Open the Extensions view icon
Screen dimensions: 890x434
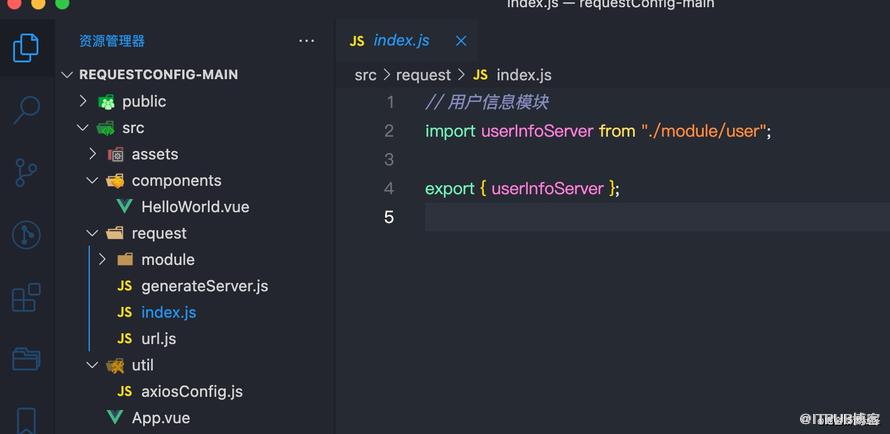(26, 297)
